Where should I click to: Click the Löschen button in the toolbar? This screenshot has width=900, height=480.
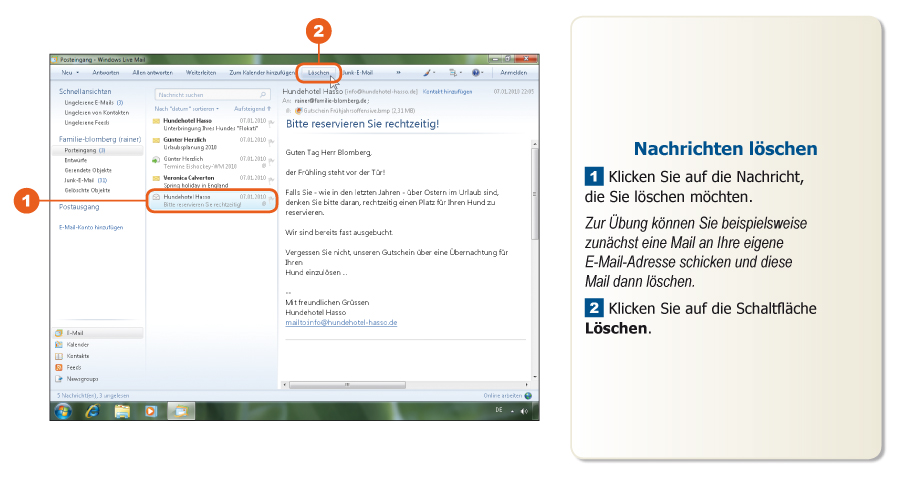coord(319,73)
